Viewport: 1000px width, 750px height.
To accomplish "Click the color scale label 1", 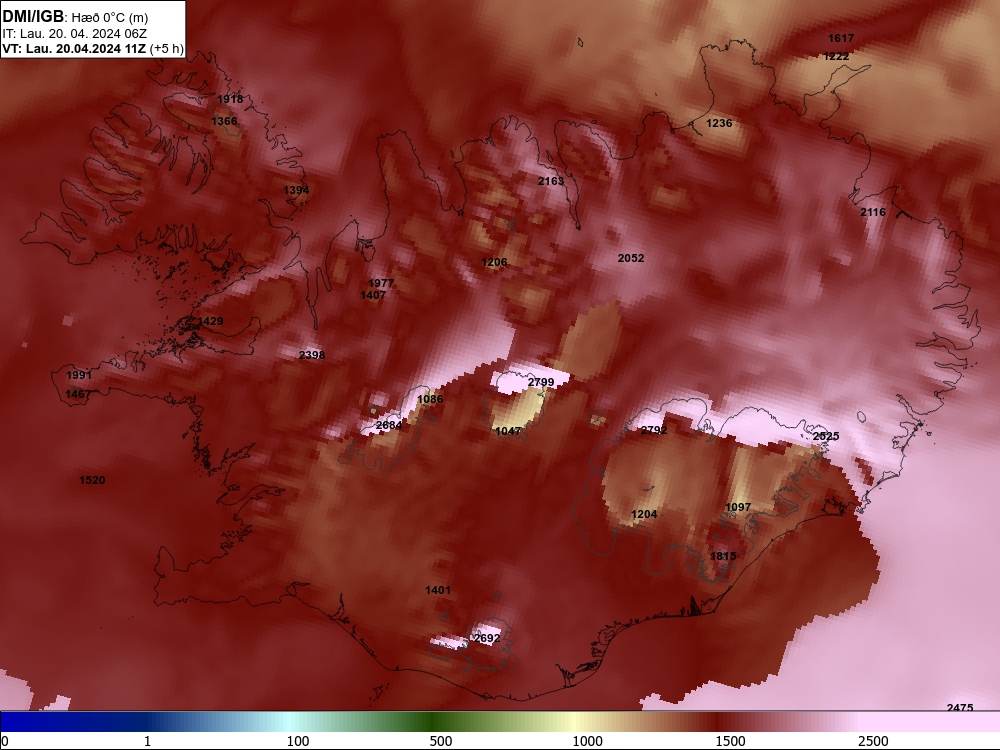I will [147, 741].
